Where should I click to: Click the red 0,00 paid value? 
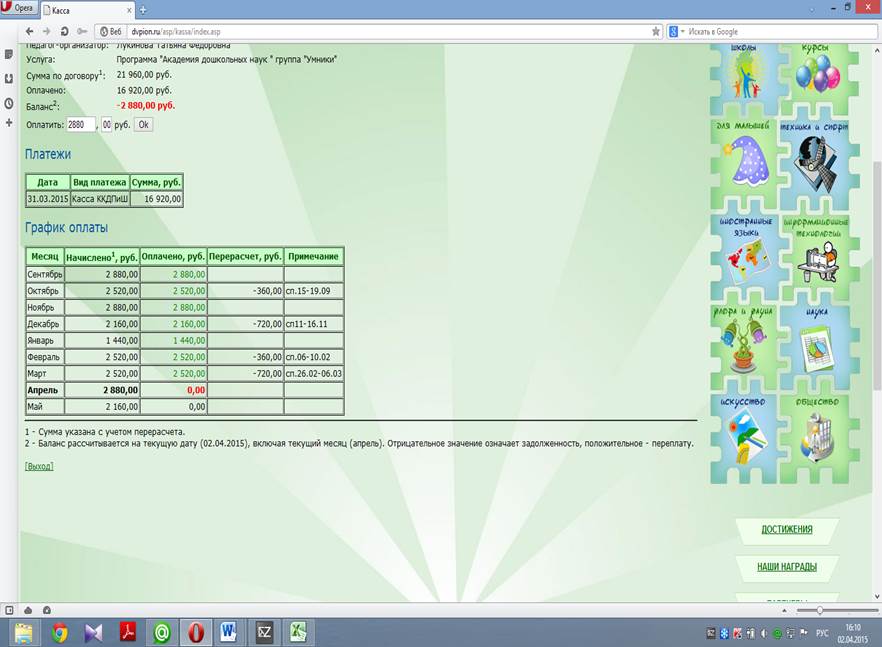(x=196, y=390)
